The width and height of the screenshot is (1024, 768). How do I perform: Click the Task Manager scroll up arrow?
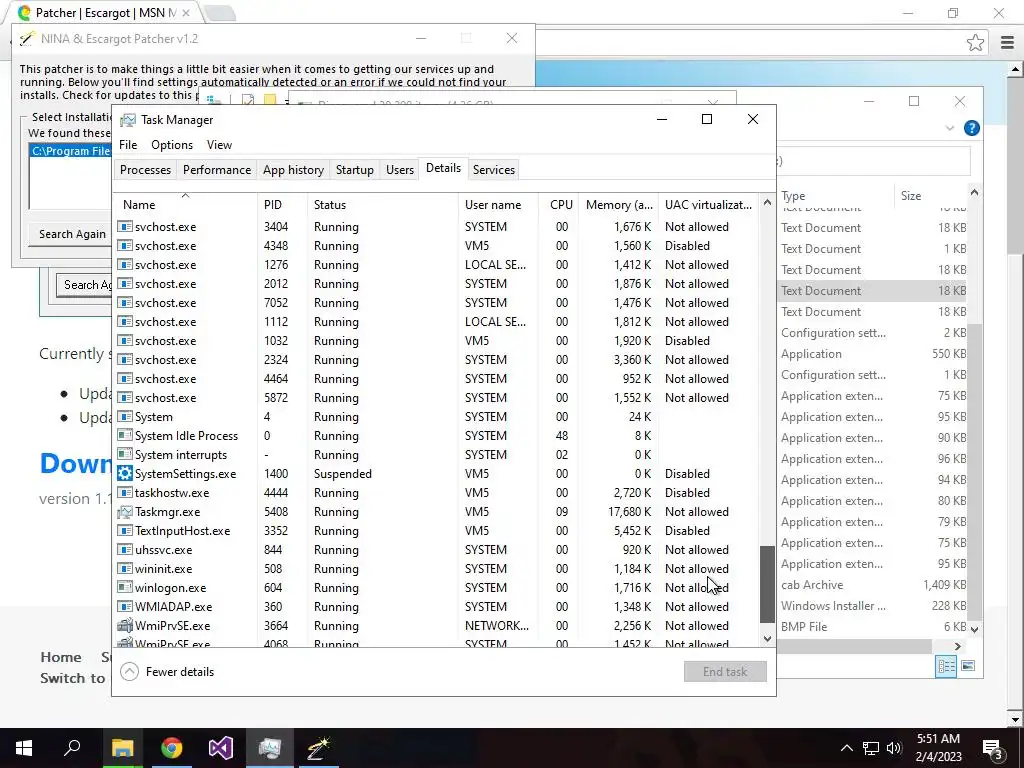point(767,203)
